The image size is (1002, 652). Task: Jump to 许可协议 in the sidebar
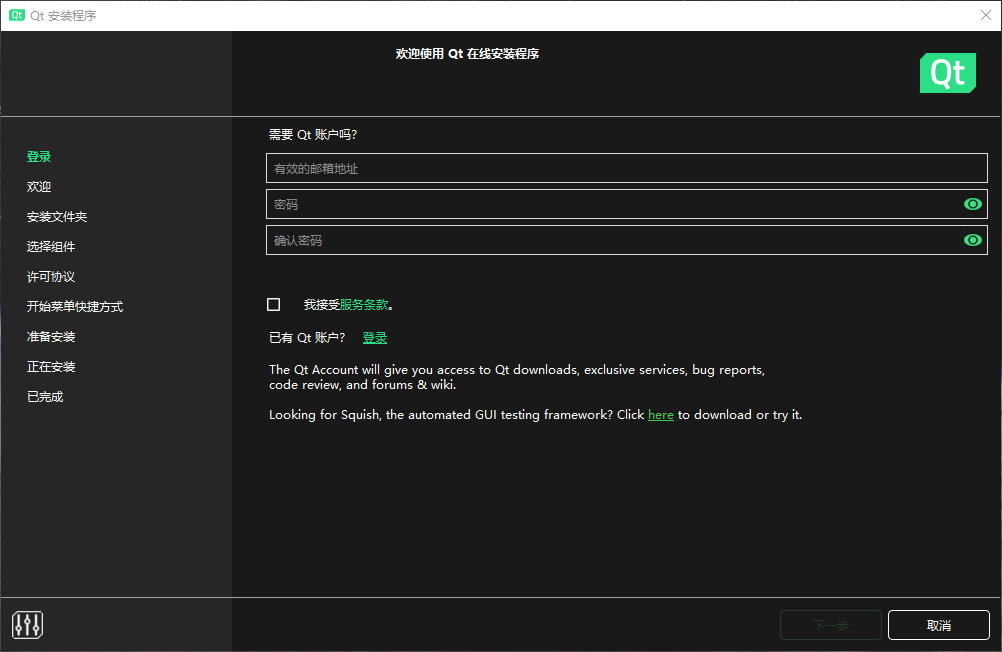[51, 277]
